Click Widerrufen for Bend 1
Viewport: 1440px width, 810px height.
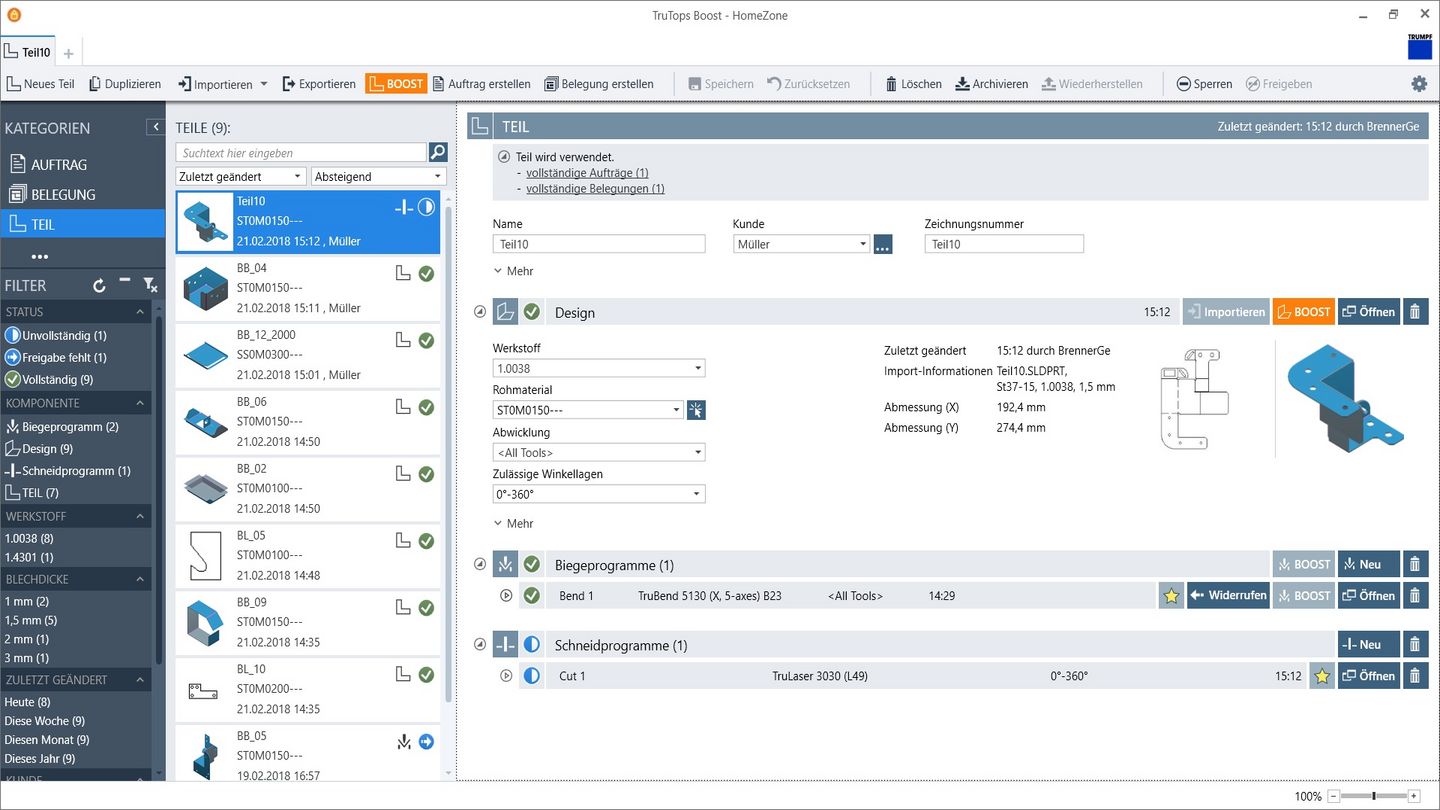tap(1227, 596)
